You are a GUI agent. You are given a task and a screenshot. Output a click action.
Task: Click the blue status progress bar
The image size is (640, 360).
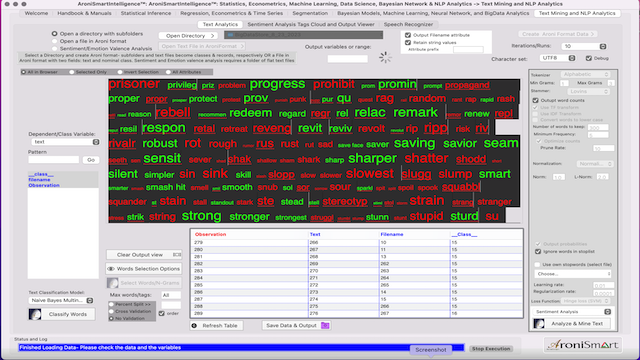241,348
